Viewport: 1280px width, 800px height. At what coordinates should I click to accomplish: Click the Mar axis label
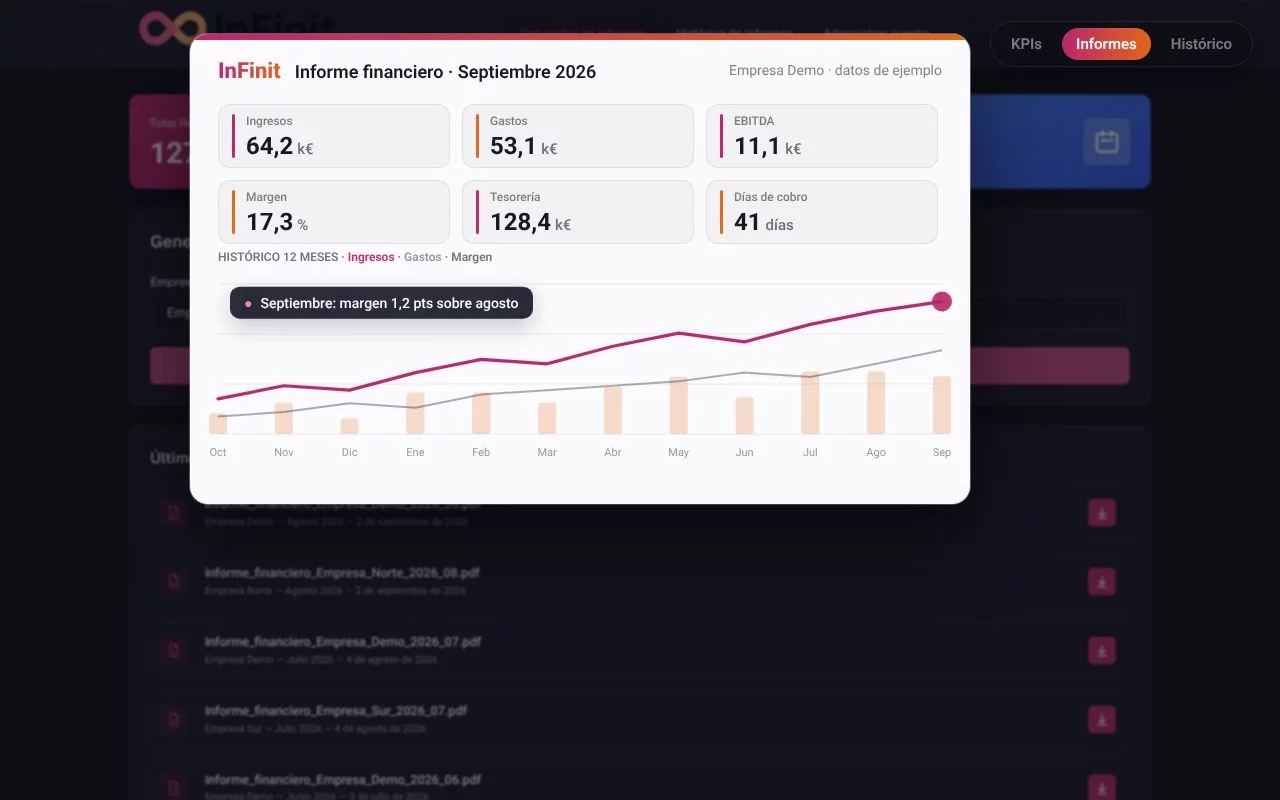coord(547,452)
